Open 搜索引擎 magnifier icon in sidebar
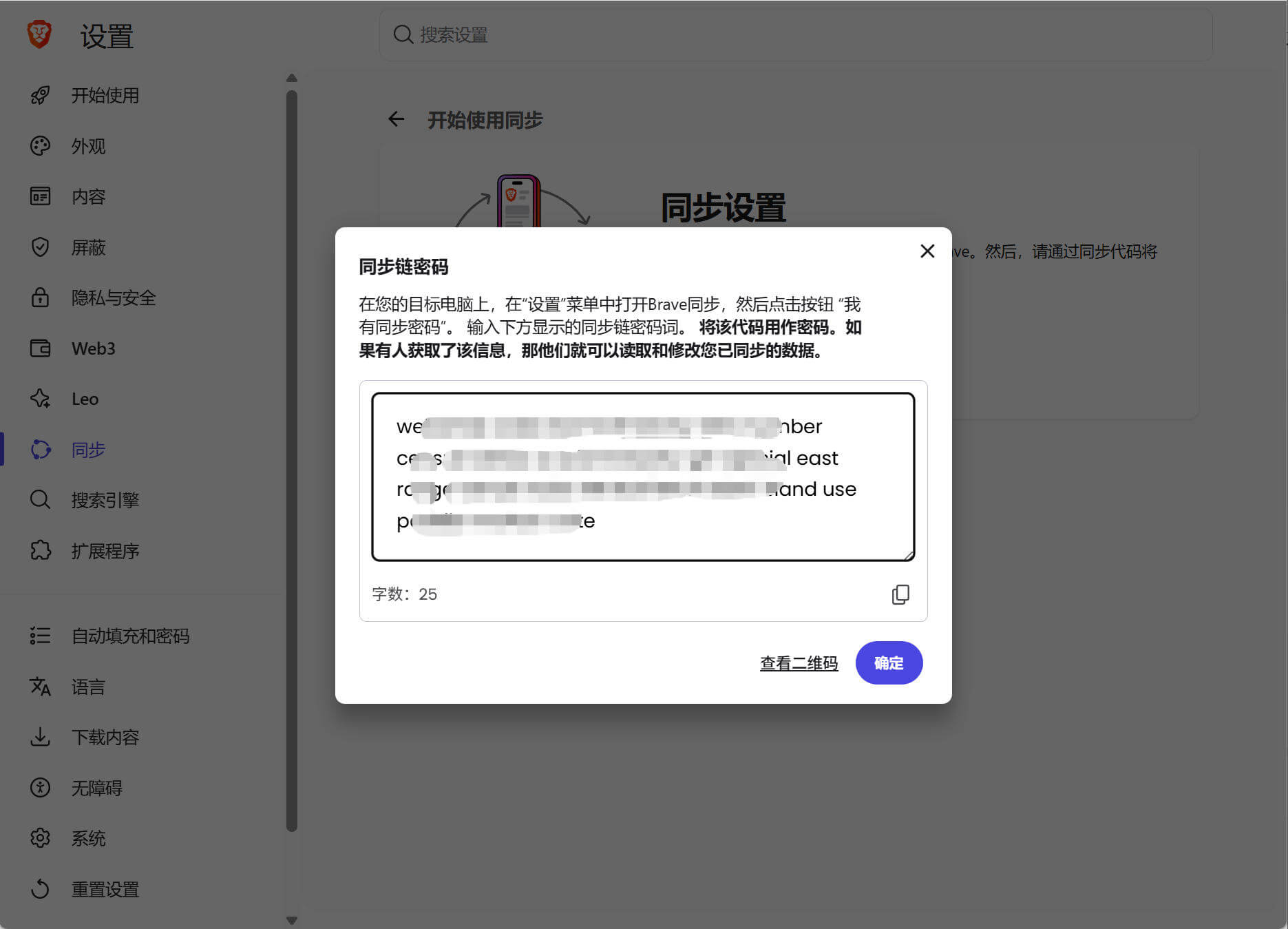The height and width of the screenshot is (929, 1288). point(40,500)
